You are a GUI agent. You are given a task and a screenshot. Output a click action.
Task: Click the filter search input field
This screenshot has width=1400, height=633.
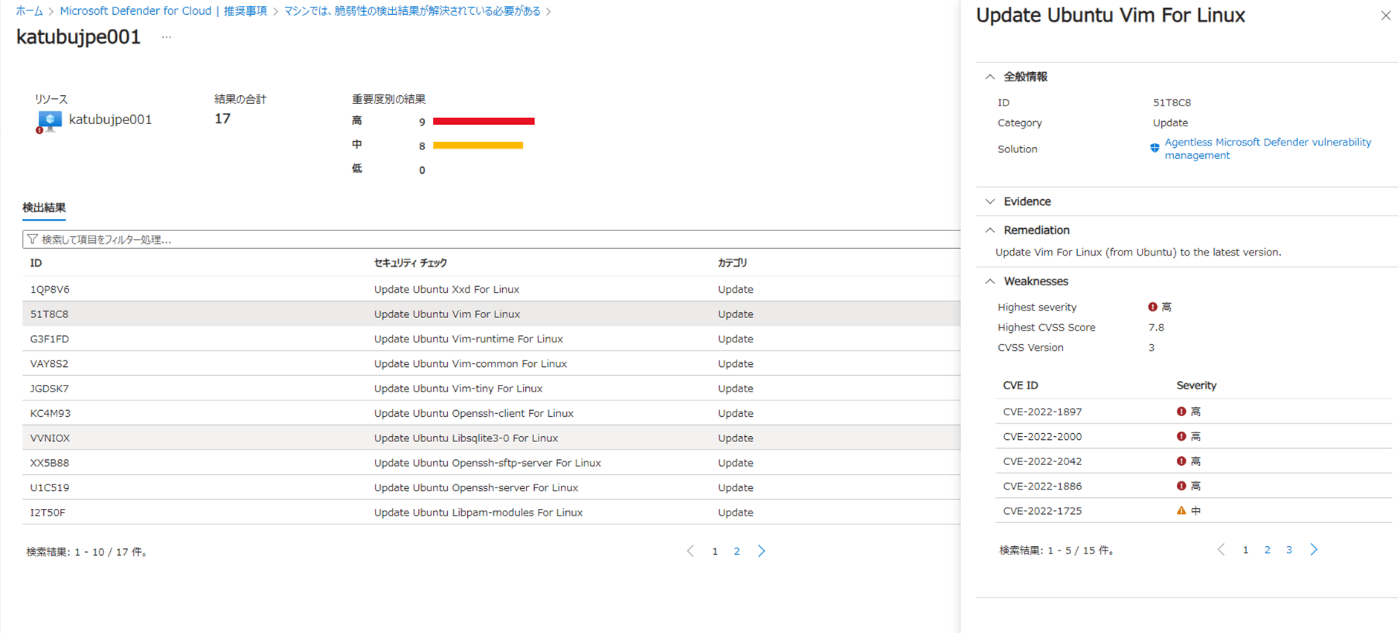tap(491, 240)
